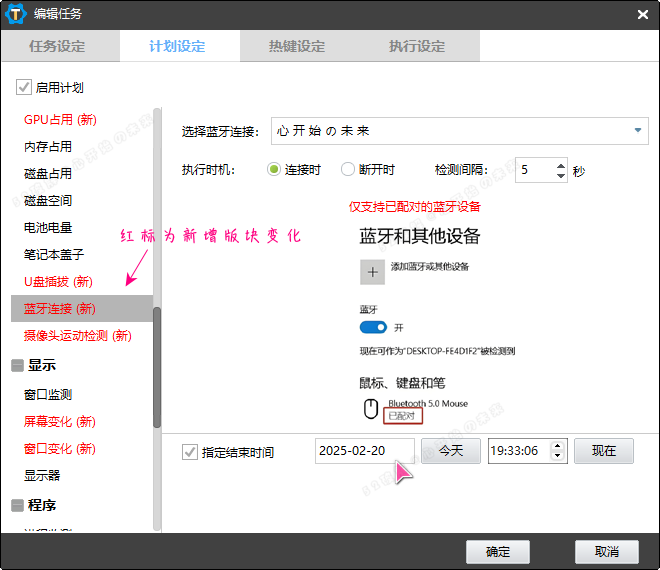Click the plus icon to add Bluetooth device
The height and width of the screenshot is (570, 660).
click(372, 271)
